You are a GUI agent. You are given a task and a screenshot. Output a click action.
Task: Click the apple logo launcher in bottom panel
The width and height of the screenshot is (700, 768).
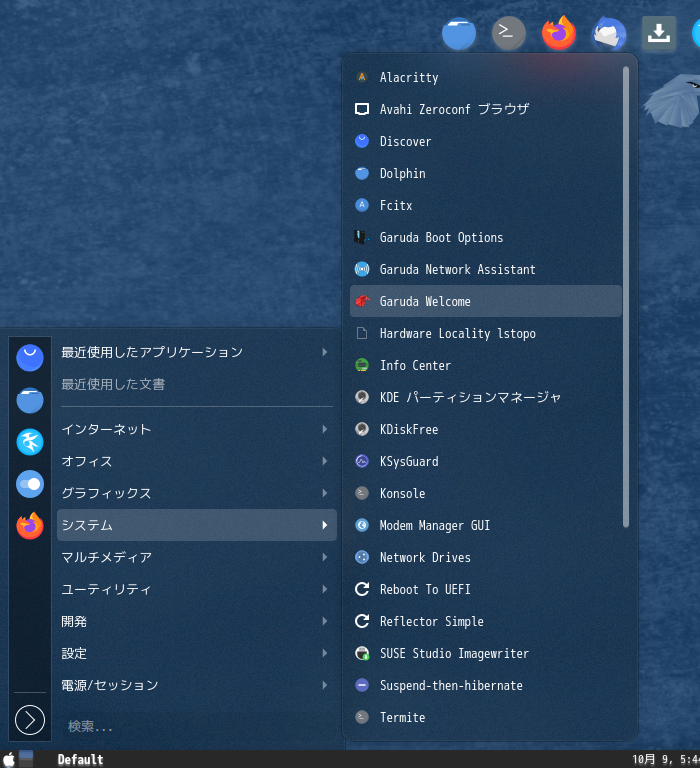click(x=9, y=760)
